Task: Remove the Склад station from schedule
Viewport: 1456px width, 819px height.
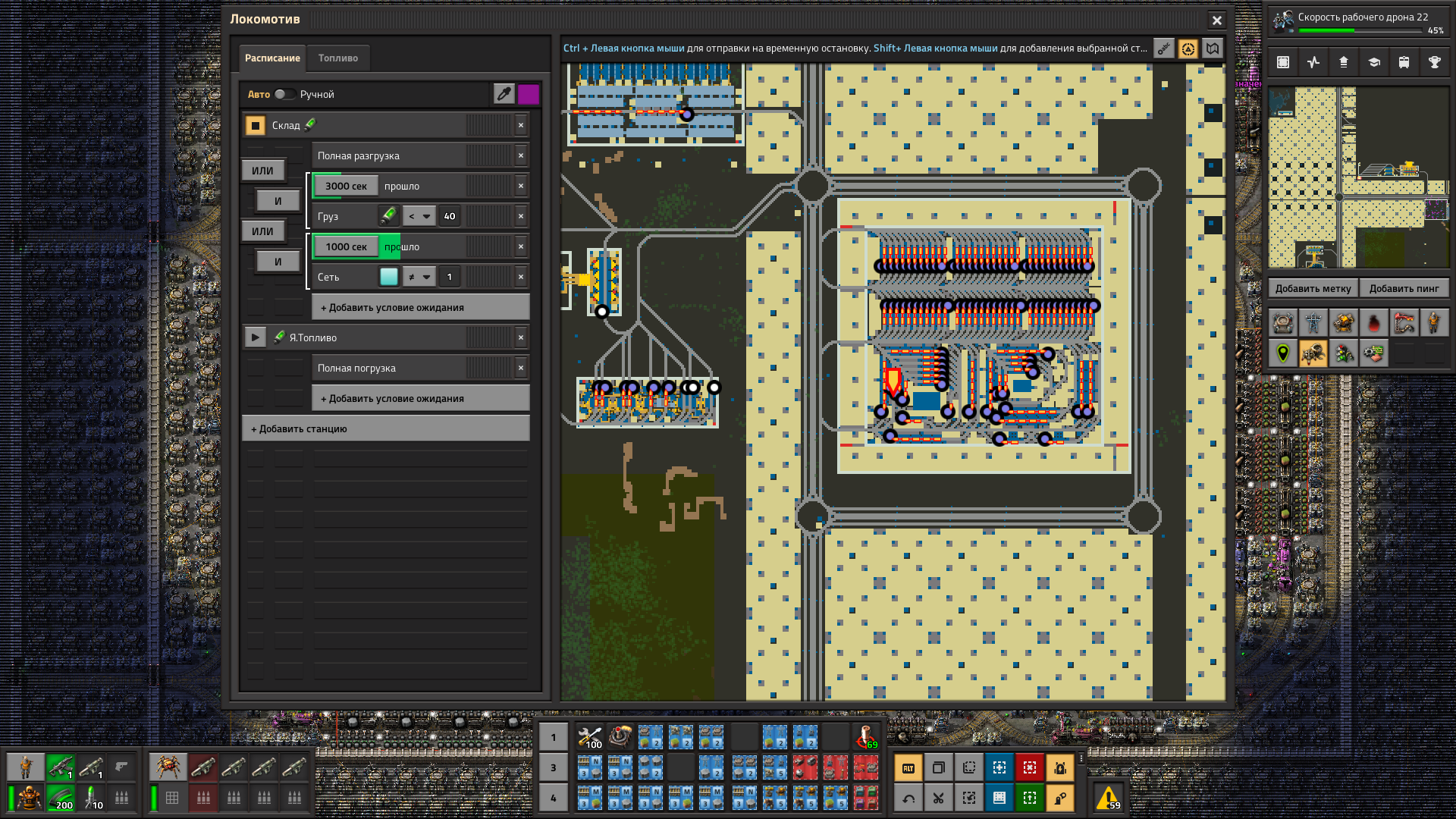Action: point(521,125)
